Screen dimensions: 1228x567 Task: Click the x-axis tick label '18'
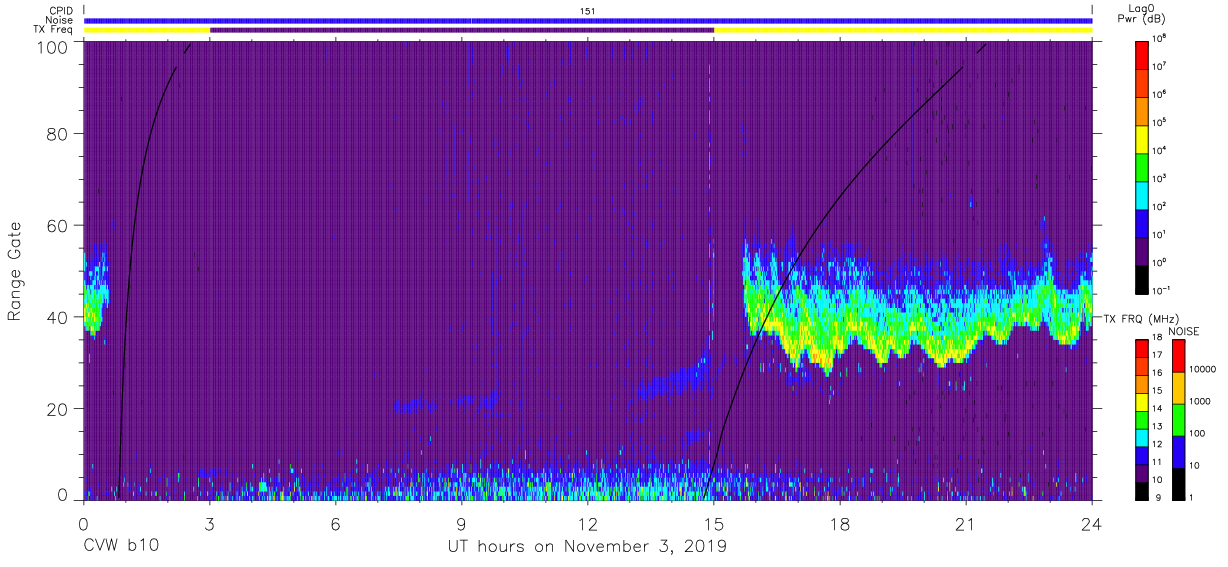[x=840, y=523]
